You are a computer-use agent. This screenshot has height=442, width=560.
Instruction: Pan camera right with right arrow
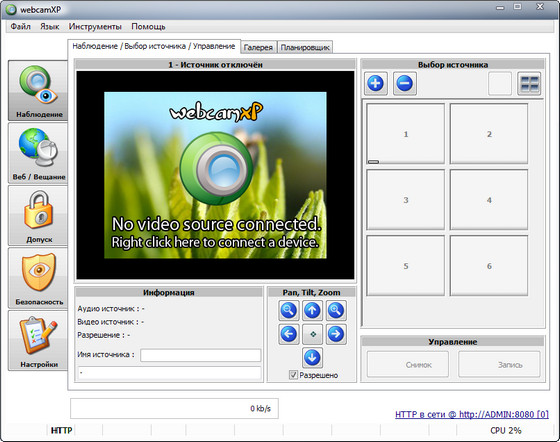[x=336, y=334]
